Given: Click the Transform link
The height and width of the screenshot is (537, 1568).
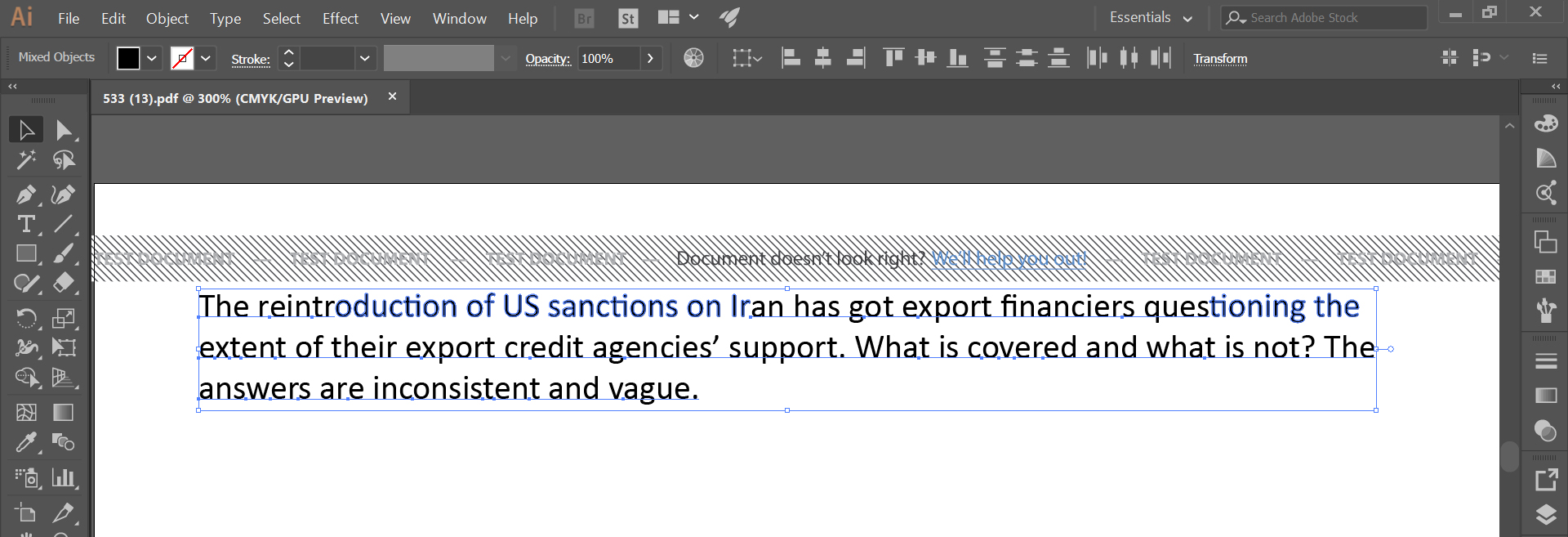Looking at the screenshot, I should pyautogui.click(x=1220, y=59).
